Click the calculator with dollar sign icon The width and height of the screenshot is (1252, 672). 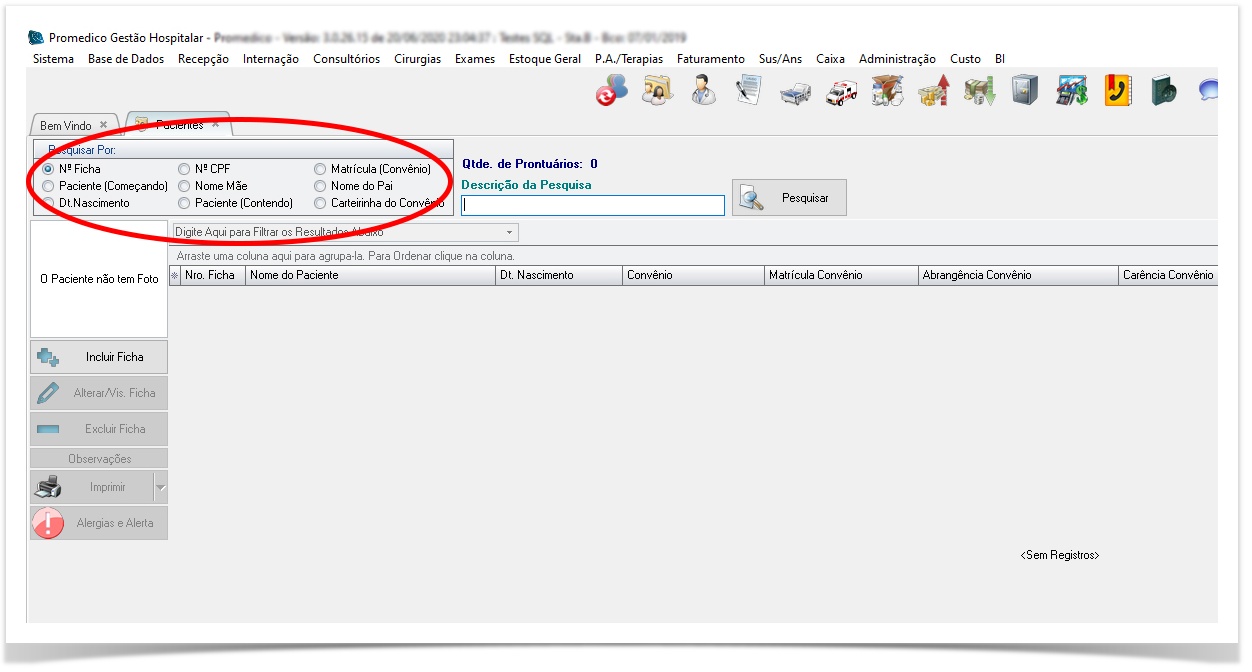click(x=1071, y=91)
